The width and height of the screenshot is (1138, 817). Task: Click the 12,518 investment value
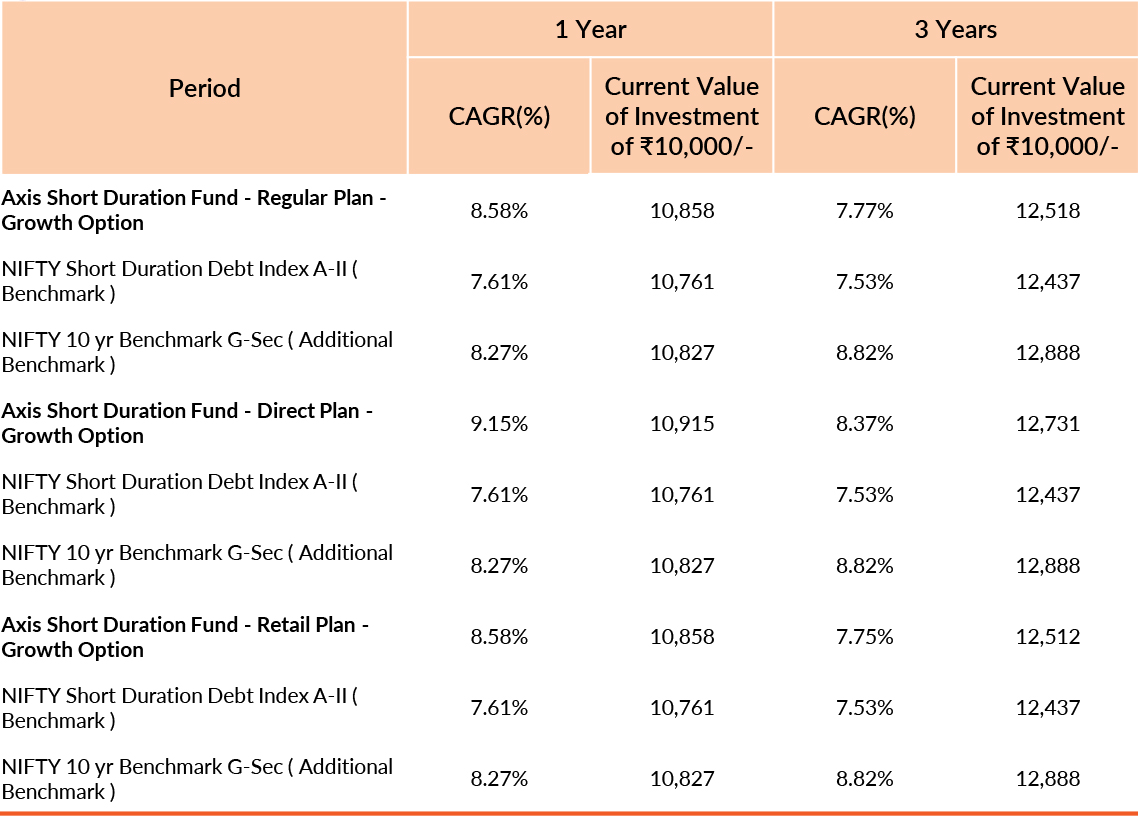click(1047, 211)
